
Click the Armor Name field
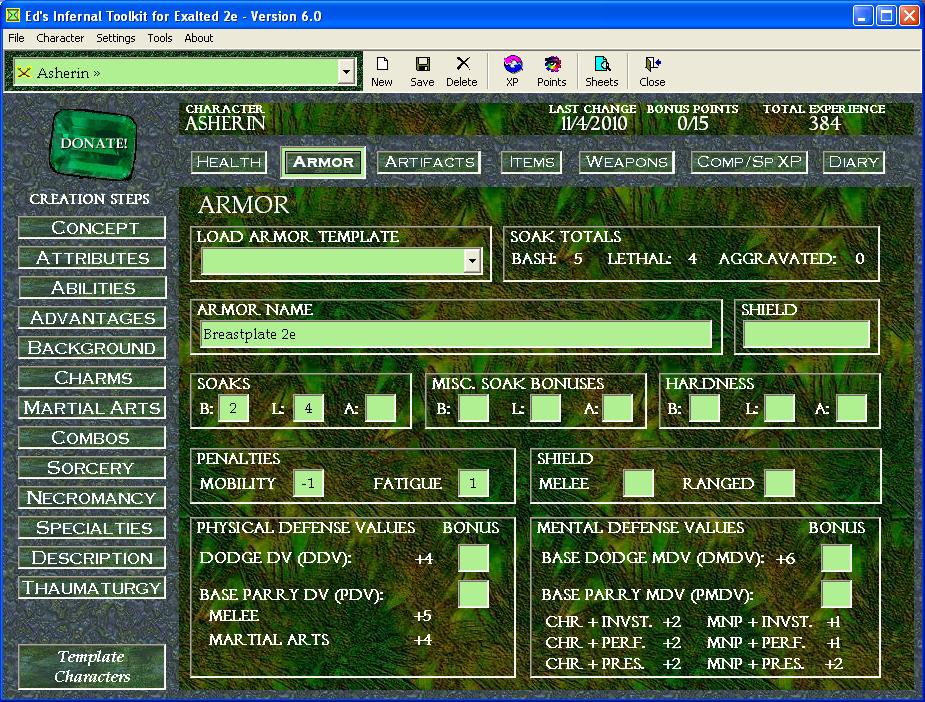click(x=456, y=334)
